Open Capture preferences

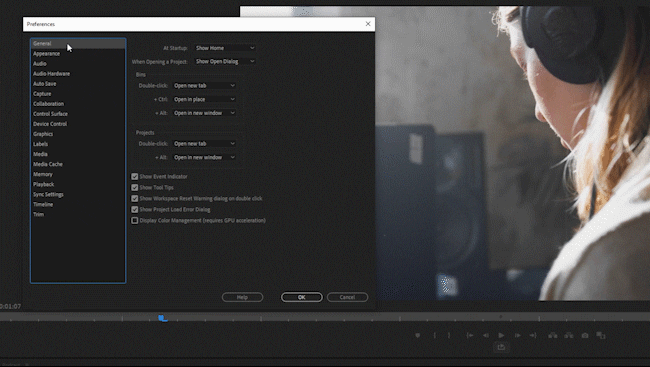click(x=78, y=94)
